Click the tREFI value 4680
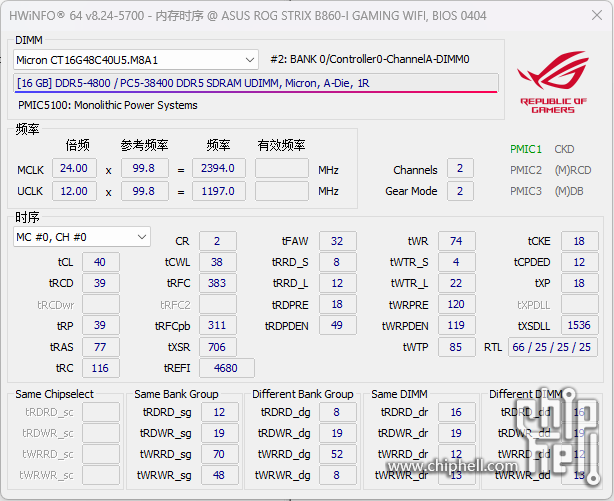Image resolution: width=614 pixels, height=501 pixels. point(227,368)
